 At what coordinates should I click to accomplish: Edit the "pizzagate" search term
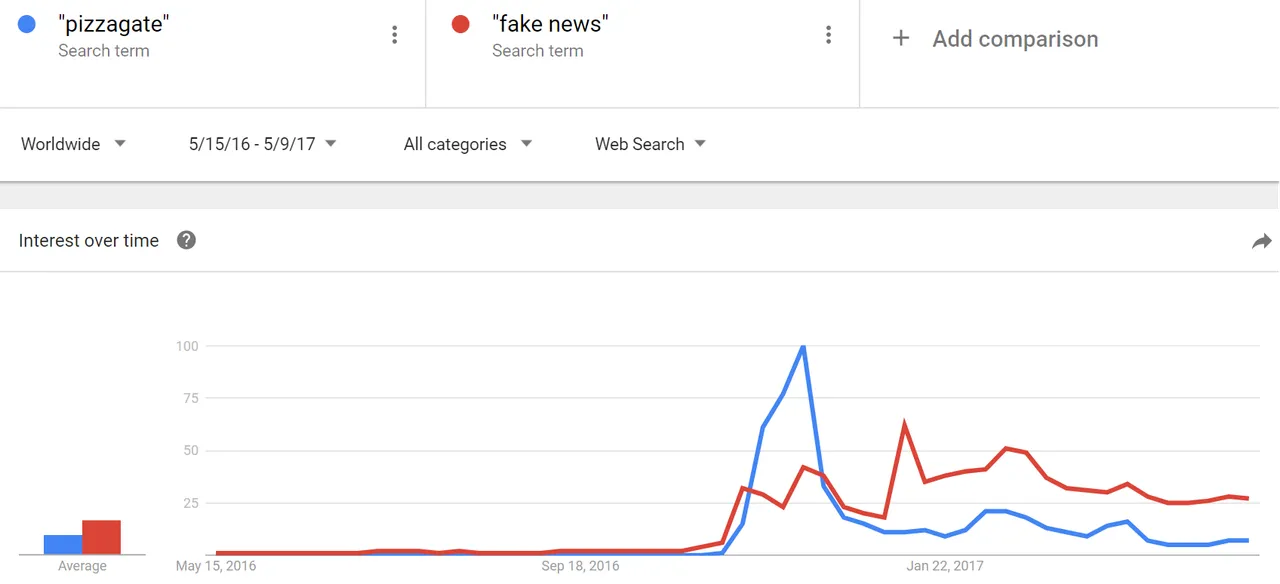[x=113, y=24]
